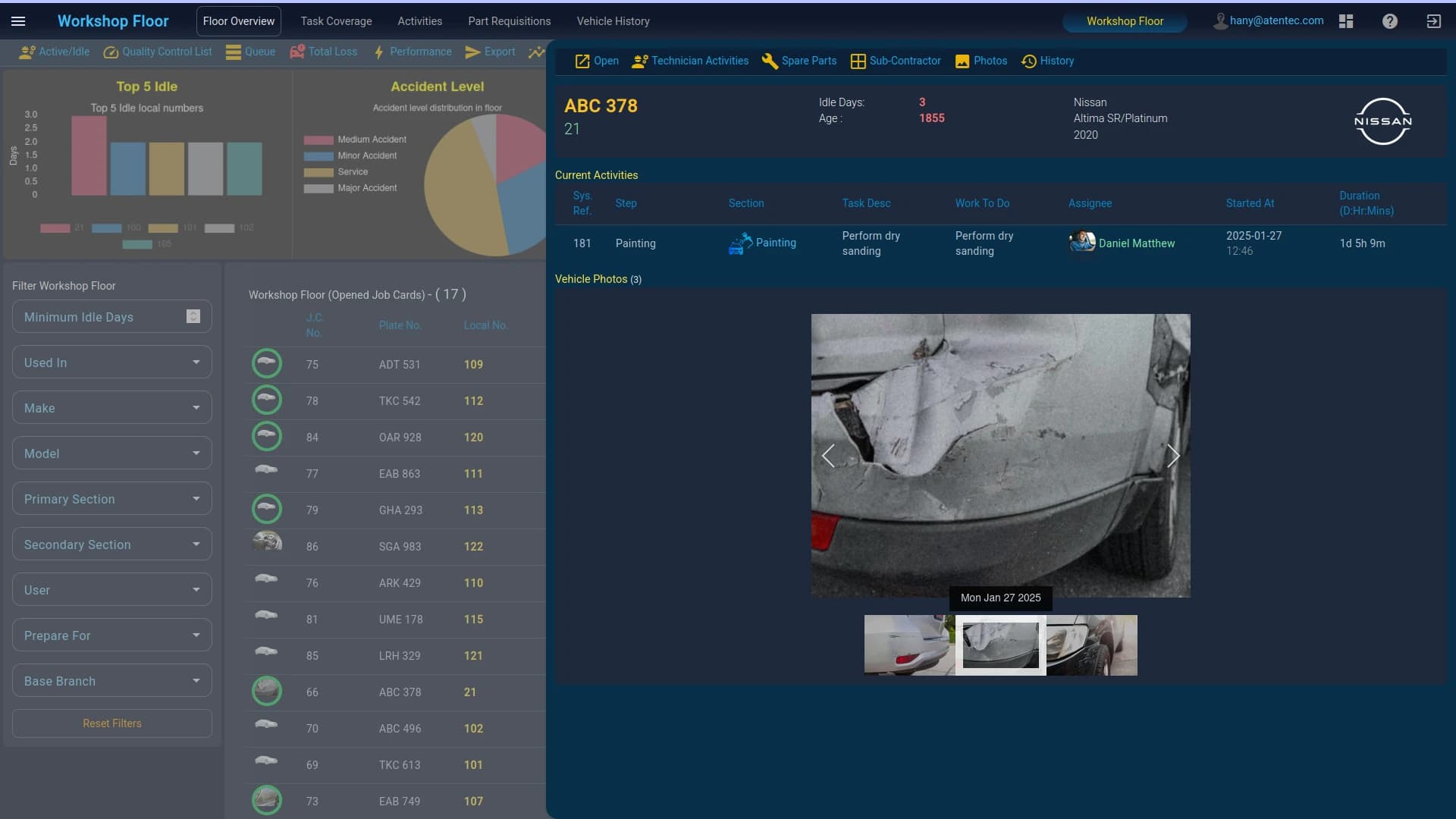Expand the Base Branch dropdown

click(x=112, y=681)
